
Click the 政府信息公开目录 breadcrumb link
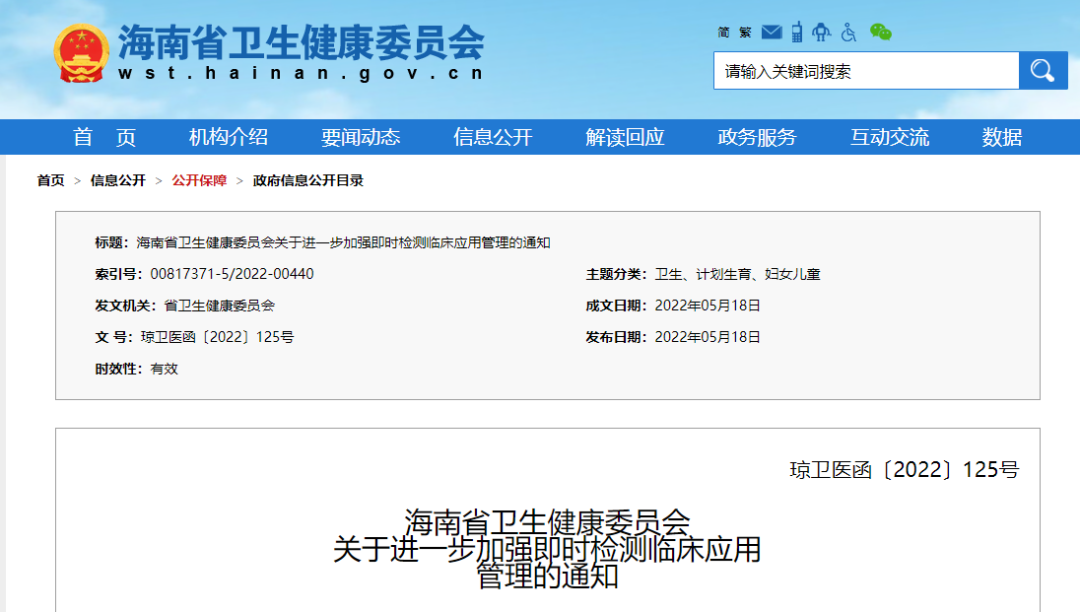point(308,181)
